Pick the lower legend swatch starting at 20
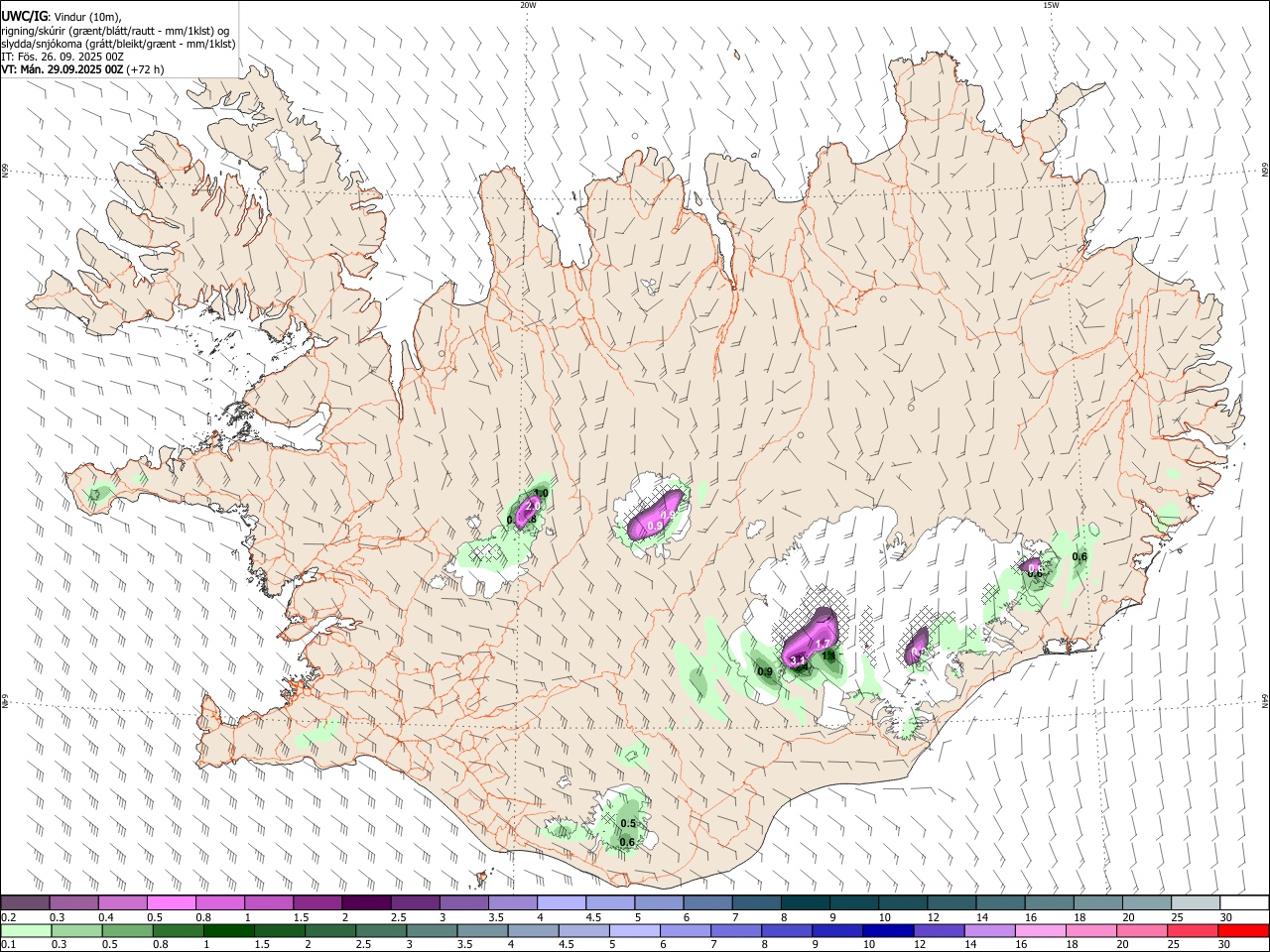Screen dimensions: 1270x952 tap(1141, 930)
